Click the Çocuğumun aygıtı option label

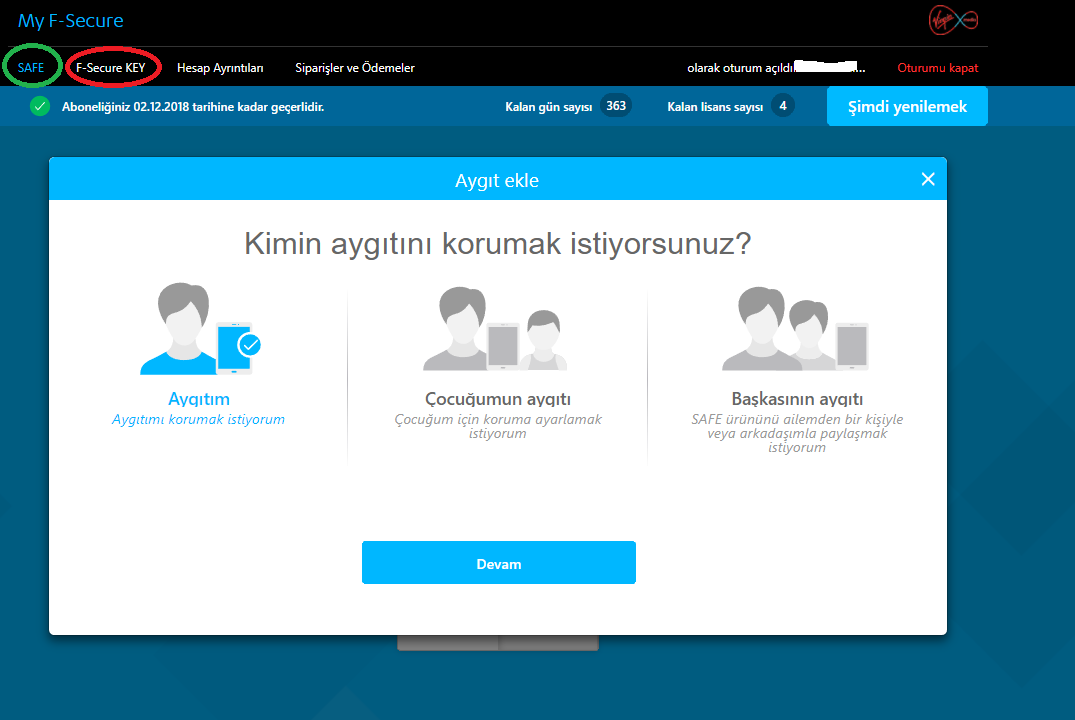pyautogui.click(x=498, y=399)
